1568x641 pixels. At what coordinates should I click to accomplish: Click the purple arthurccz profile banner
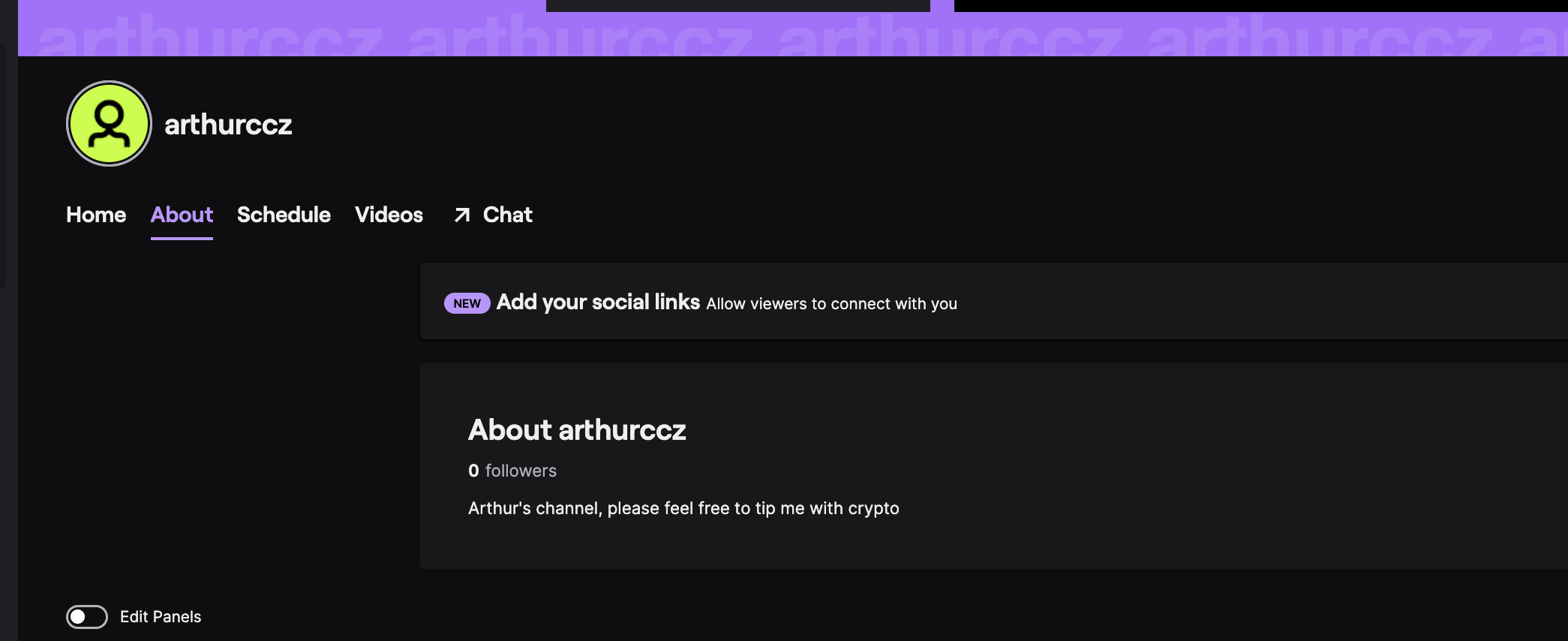pyautogui.click(x=793, y=34)
